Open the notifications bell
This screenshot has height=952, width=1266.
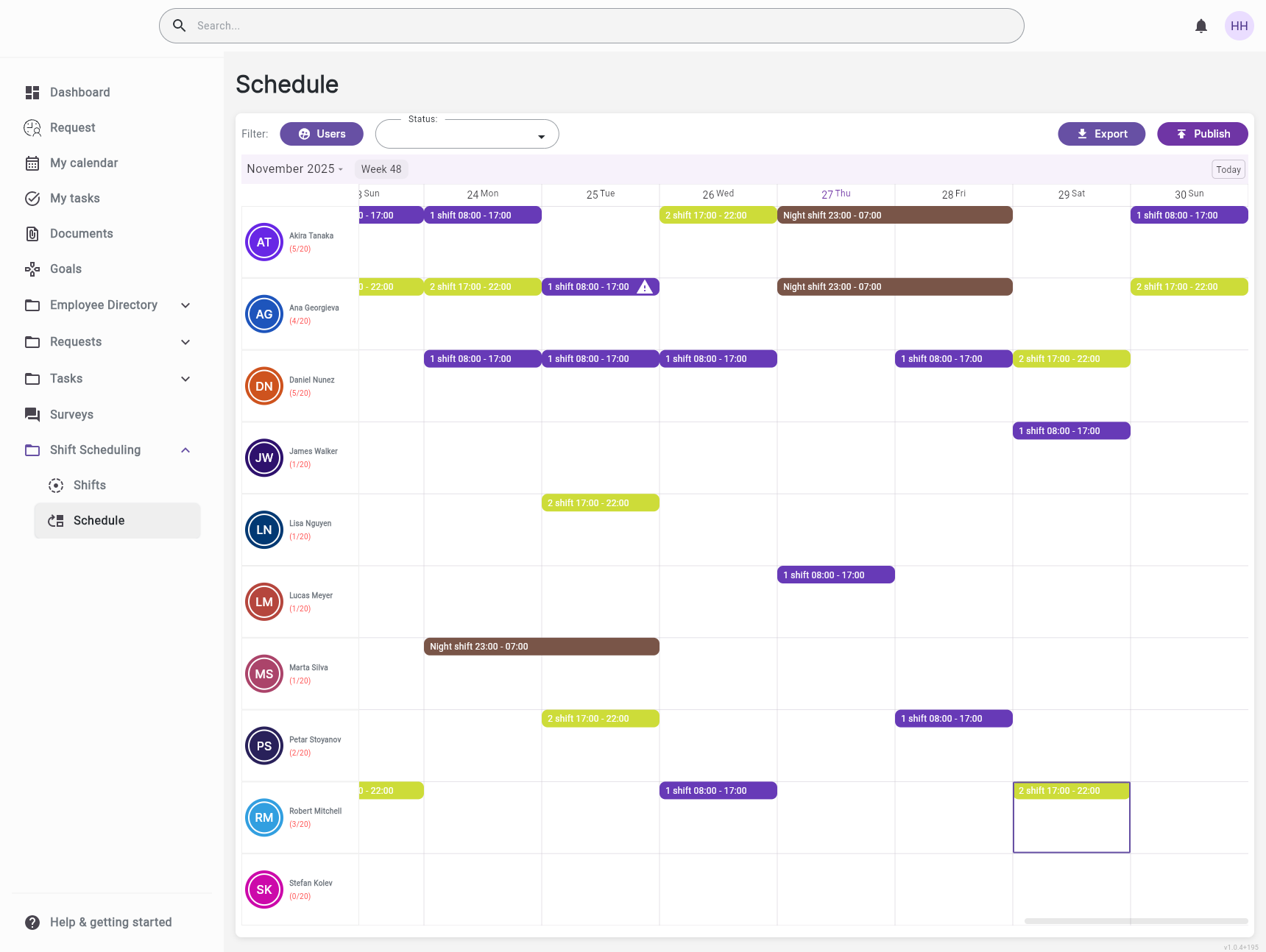click(x=1201, y=26)
